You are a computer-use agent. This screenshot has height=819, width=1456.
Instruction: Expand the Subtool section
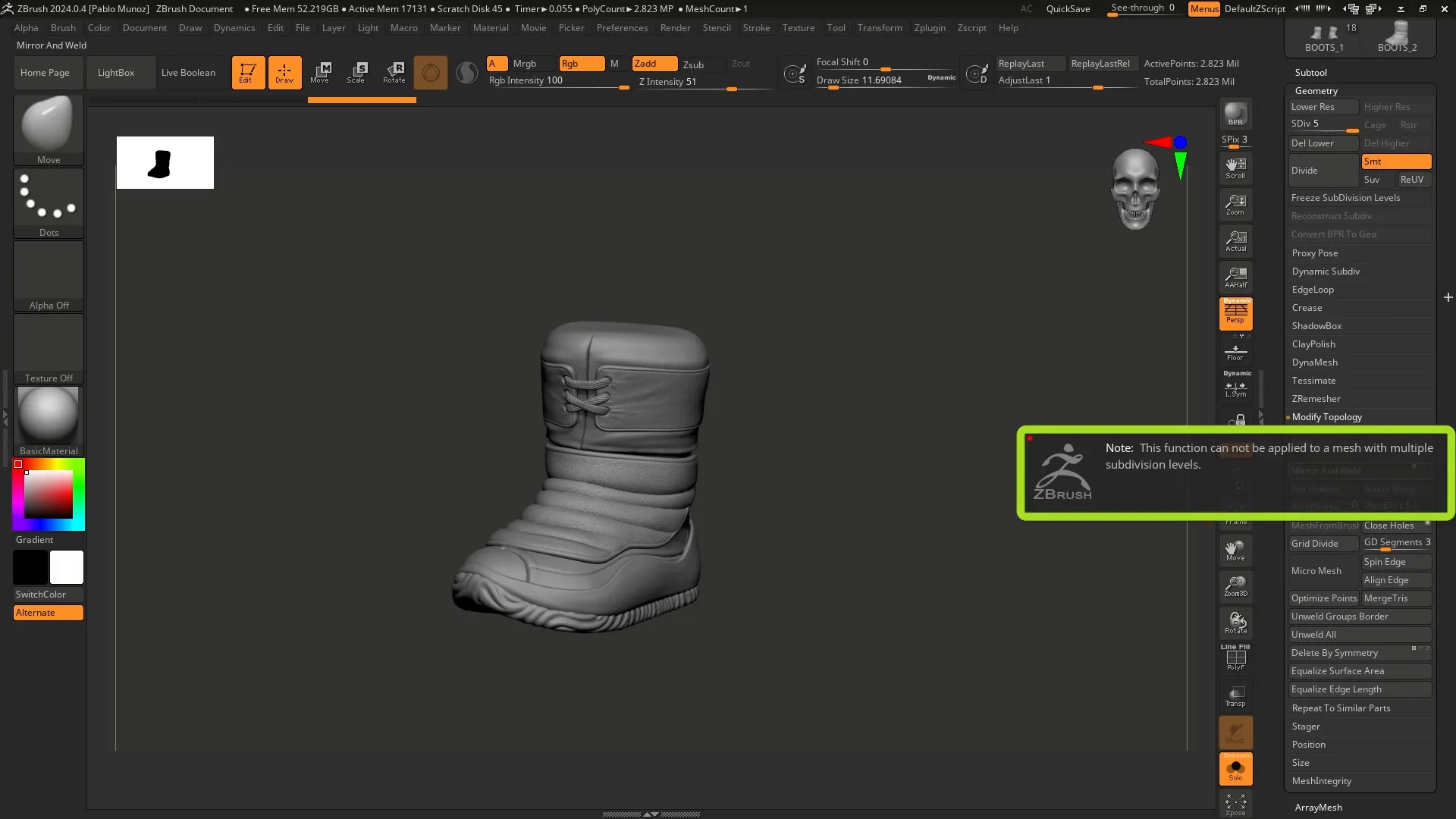pos(1310,73)
